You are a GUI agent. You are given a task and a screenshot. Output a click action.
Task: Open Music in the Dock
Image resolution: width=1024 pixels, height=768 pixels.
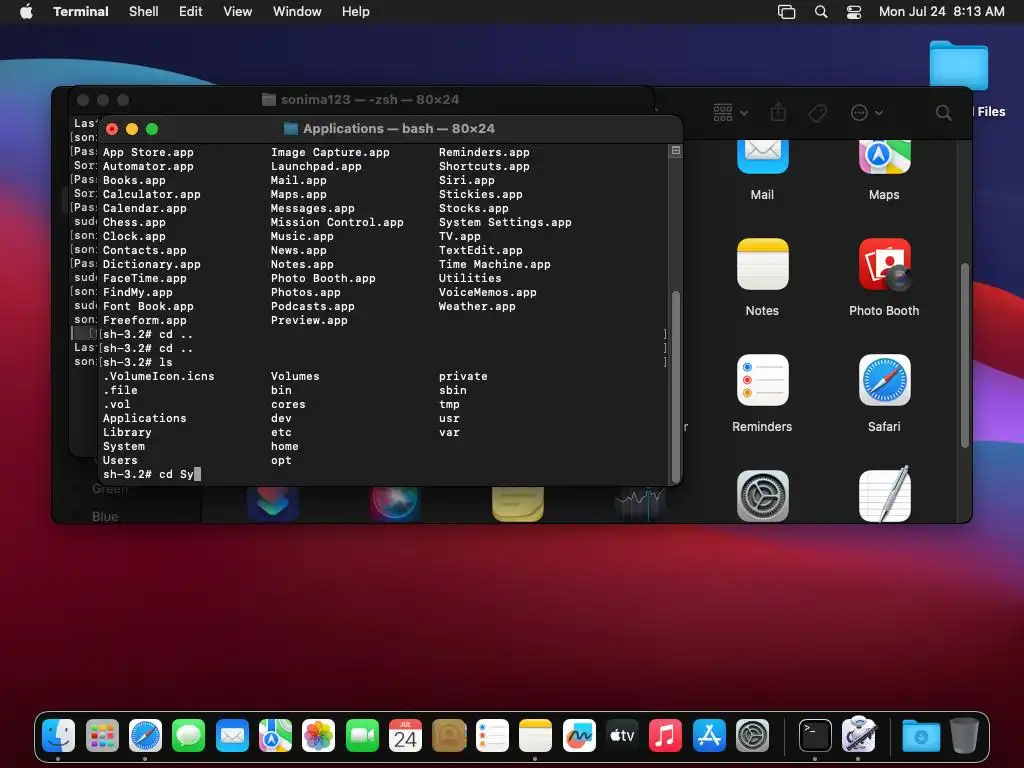click(x=665, y=735)
